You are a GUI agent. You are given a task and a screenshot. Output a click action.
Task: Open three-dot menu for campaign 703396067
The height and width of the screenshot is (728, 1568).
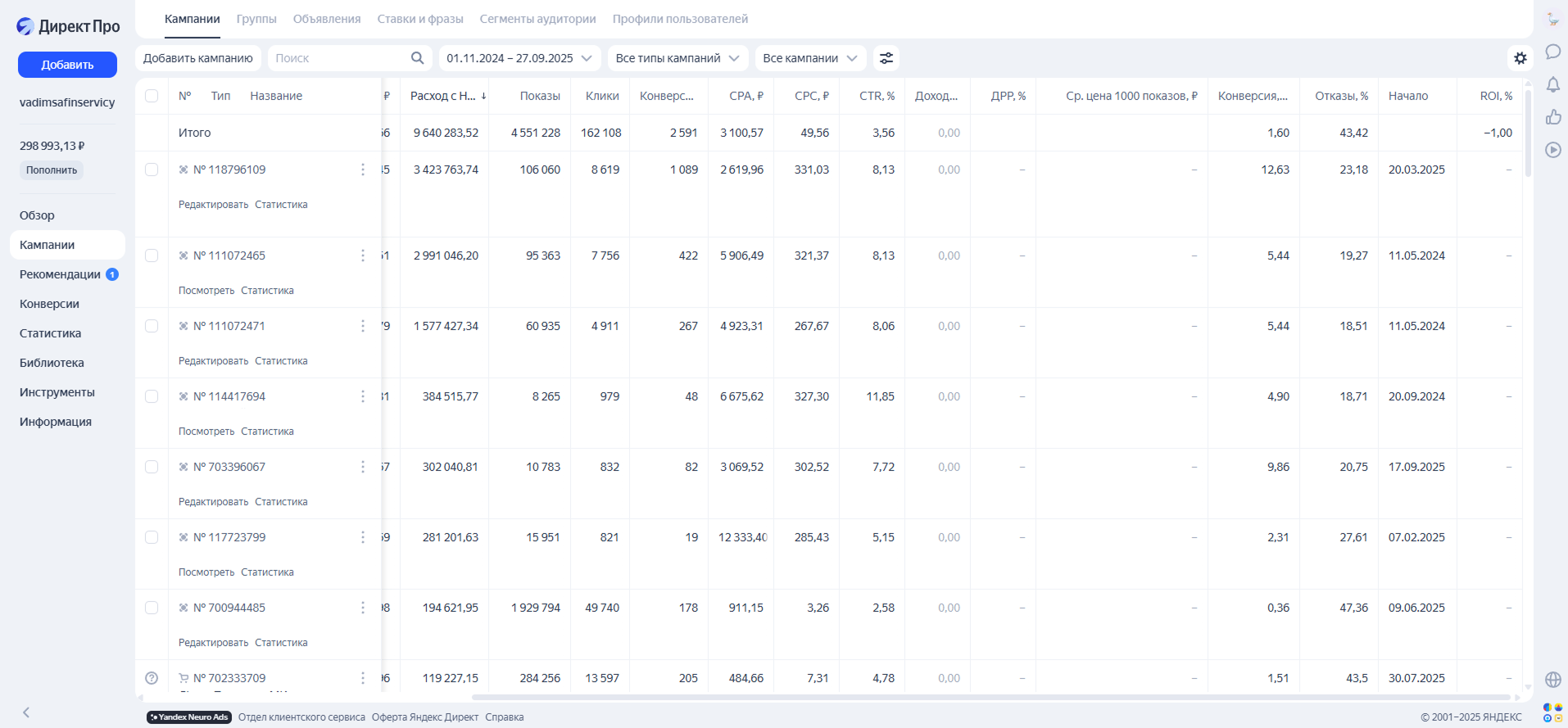click(363, 467)
